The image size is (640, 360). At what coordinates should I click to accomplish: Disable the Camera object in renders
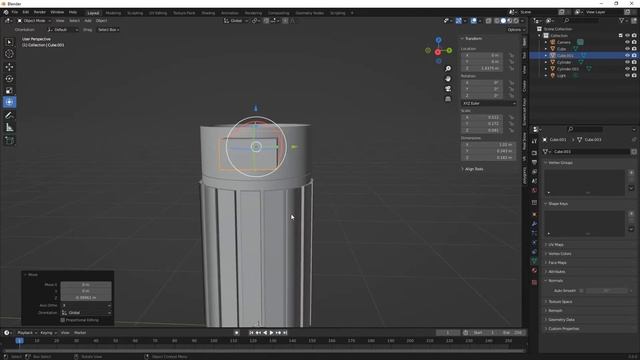click(x=634, y=42)
